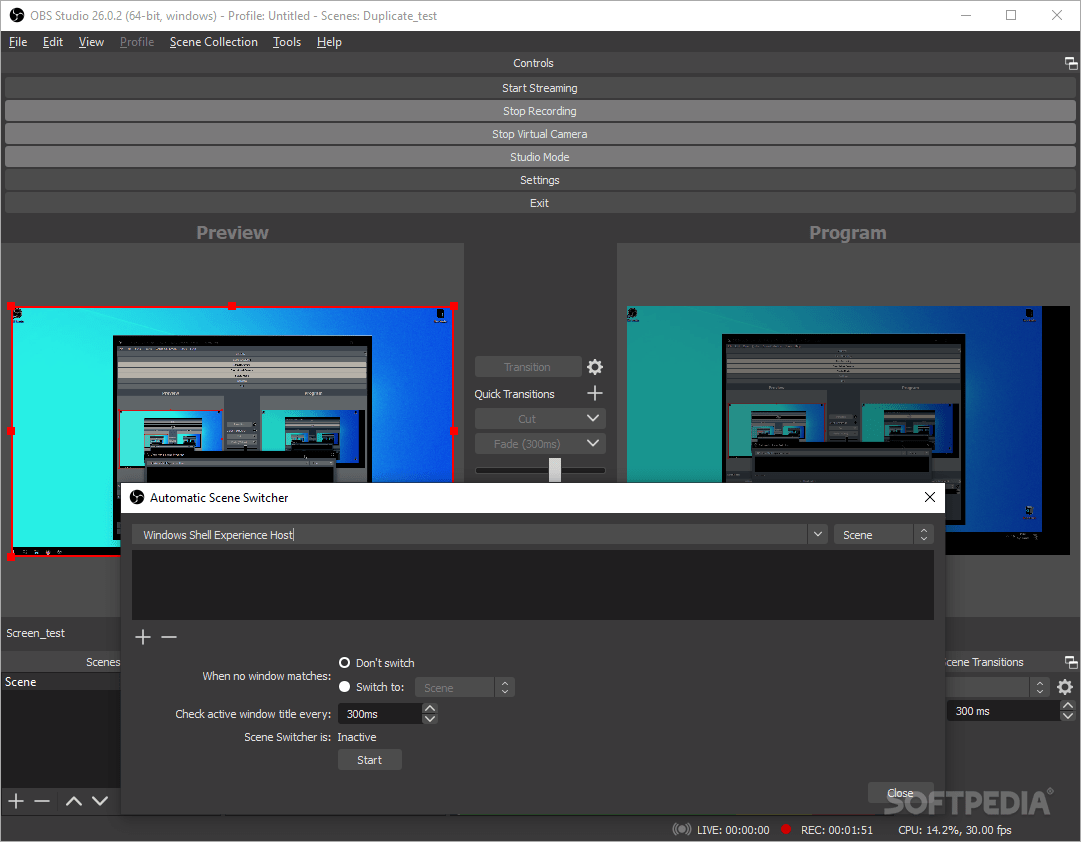The height and width of the screenshot is (842, 1081).
Task: Open the Help menu
Action: (x=330, y=42)
